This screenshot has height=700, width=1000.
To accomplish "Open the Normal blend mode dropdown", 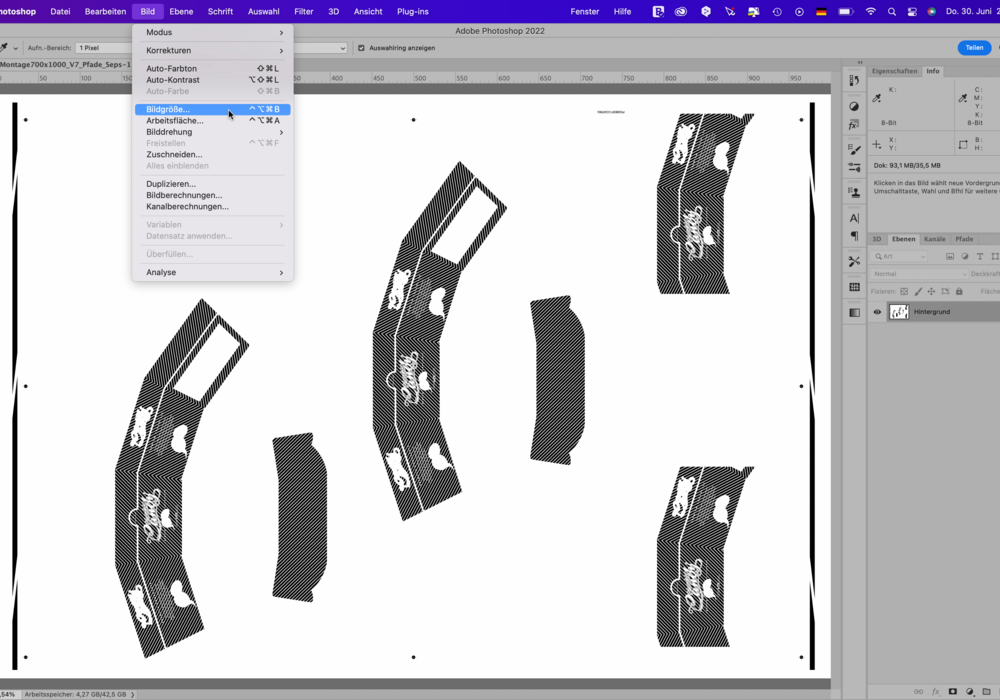I will tap(919, 273).
